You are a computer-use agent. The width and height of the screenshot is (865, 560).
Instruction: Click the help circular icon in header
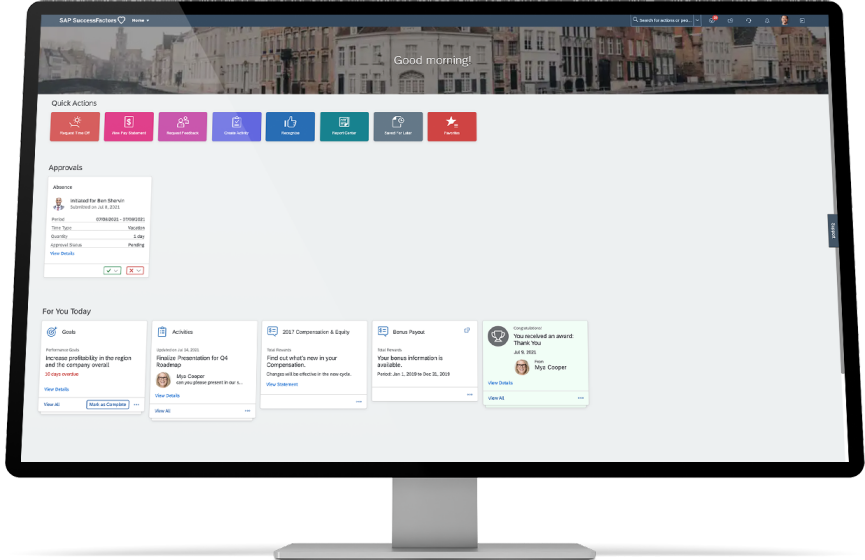tap(749, 20)
